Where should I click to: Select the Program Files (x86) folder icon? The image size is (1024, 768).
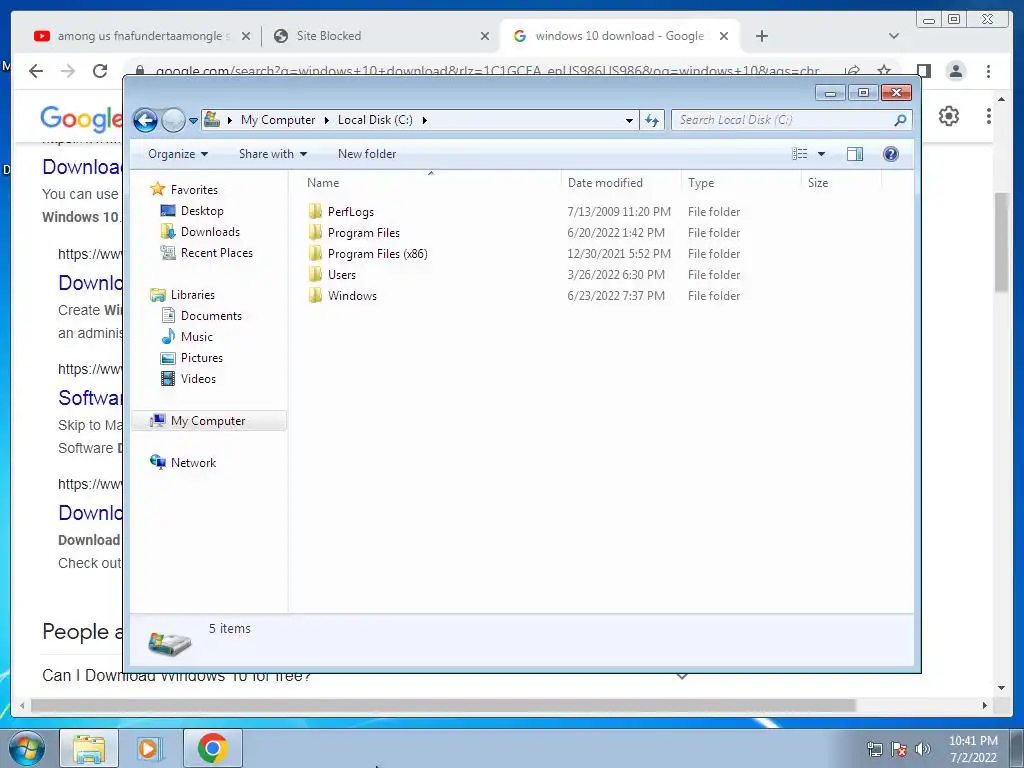tap(315, 253)
